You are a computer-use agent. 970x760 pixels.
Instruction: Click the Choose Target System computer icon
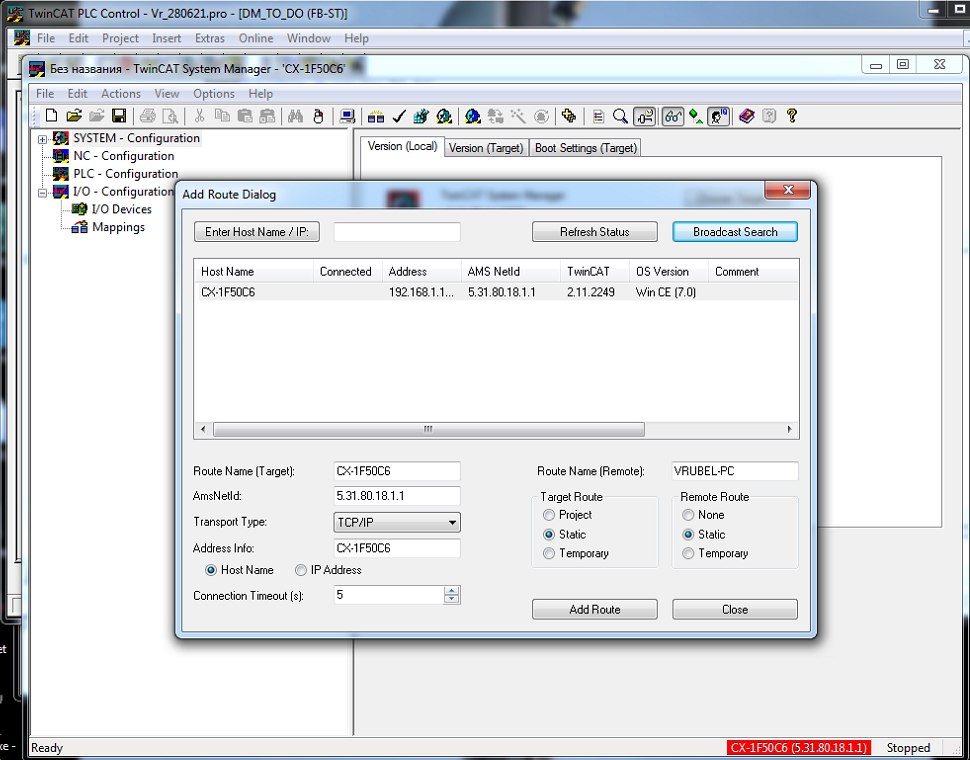click(348, 116)
